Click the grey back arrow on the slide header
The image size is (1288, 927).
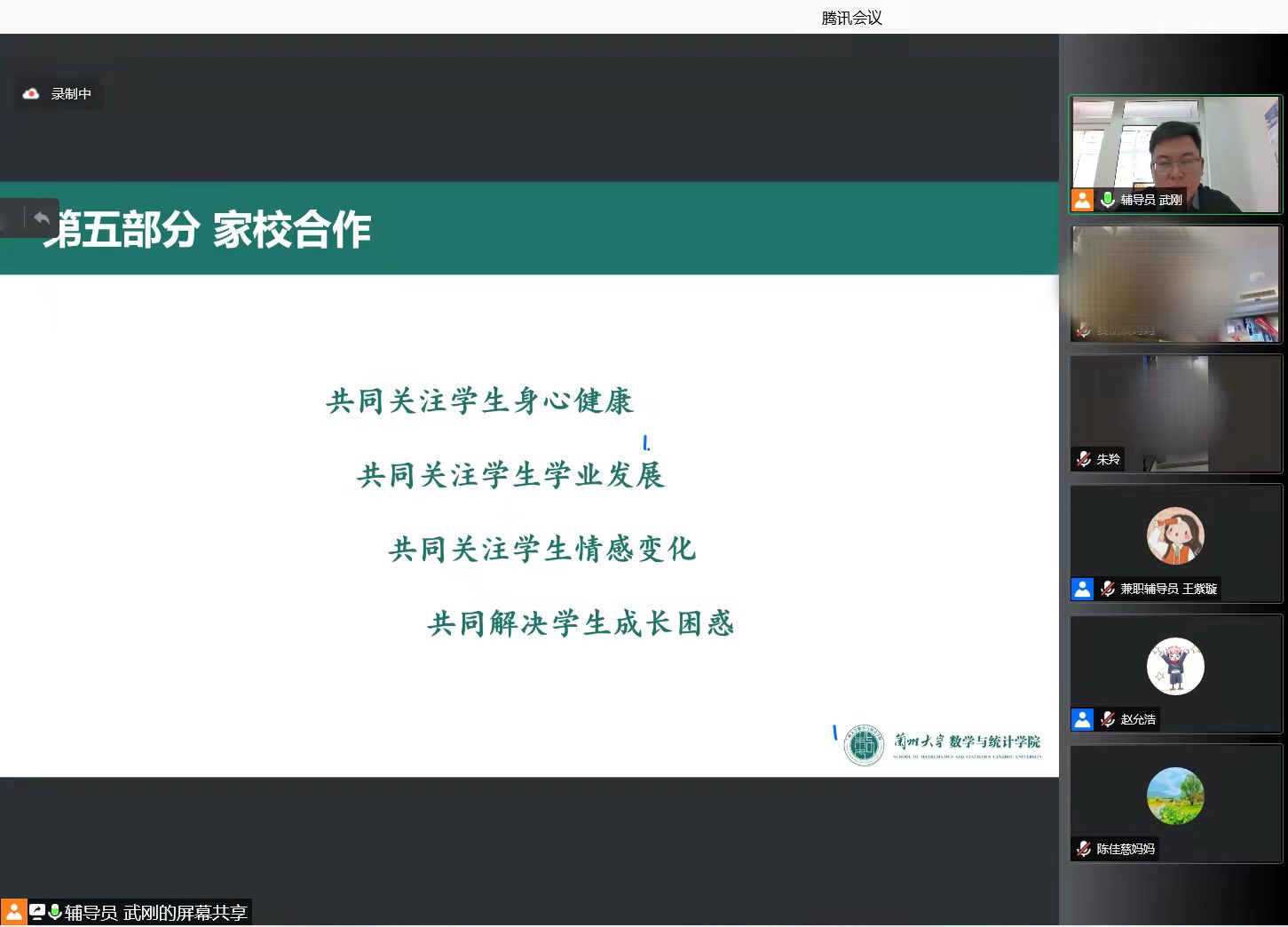41,218
